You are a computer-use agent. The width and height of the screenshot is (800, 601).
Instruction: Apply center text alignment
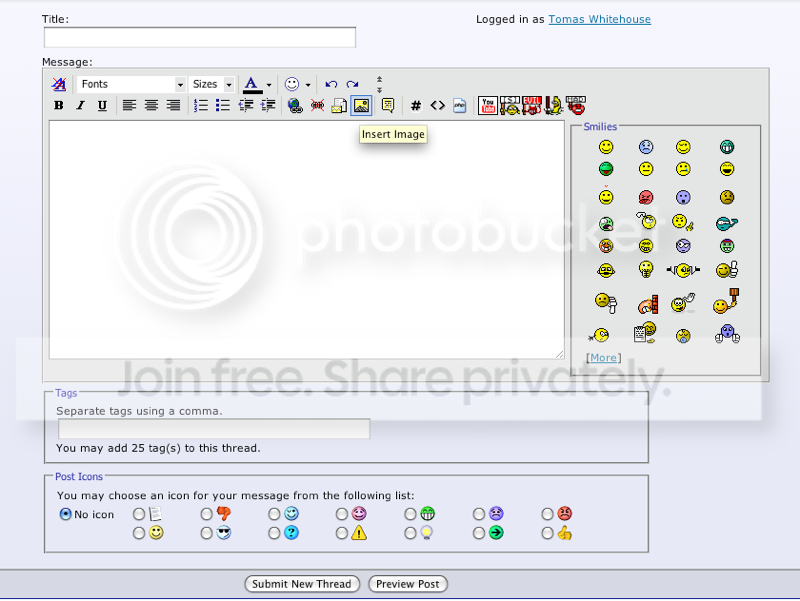click(x=151, y=105)
